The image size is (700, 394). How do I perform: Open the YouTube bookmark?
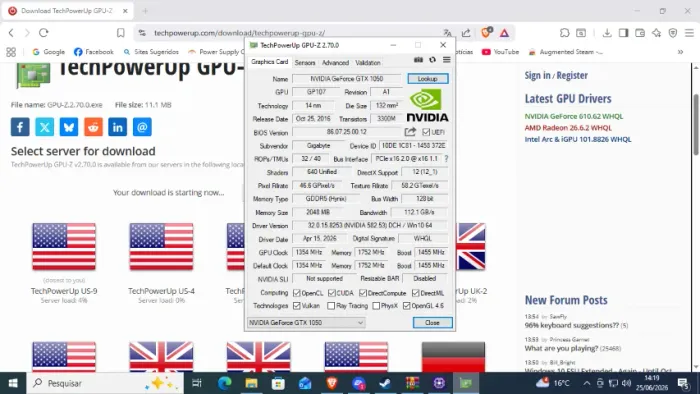(500, 52)
